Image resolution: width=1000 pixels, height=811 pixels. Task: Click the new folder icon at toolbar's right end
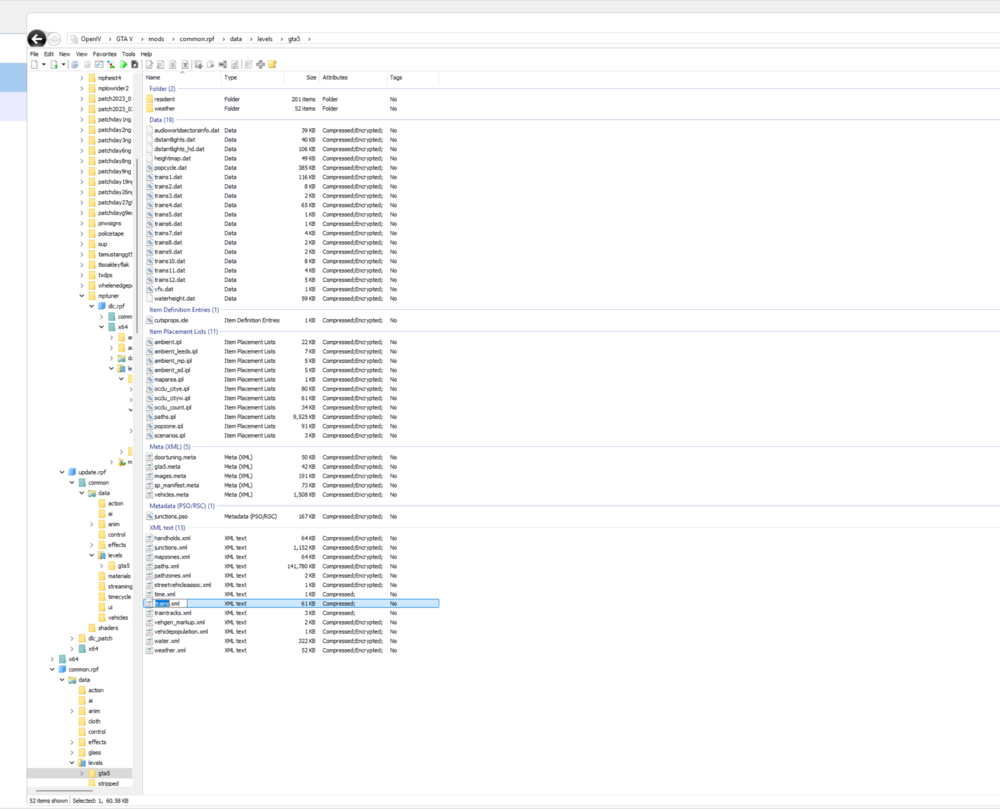[272, 64]
